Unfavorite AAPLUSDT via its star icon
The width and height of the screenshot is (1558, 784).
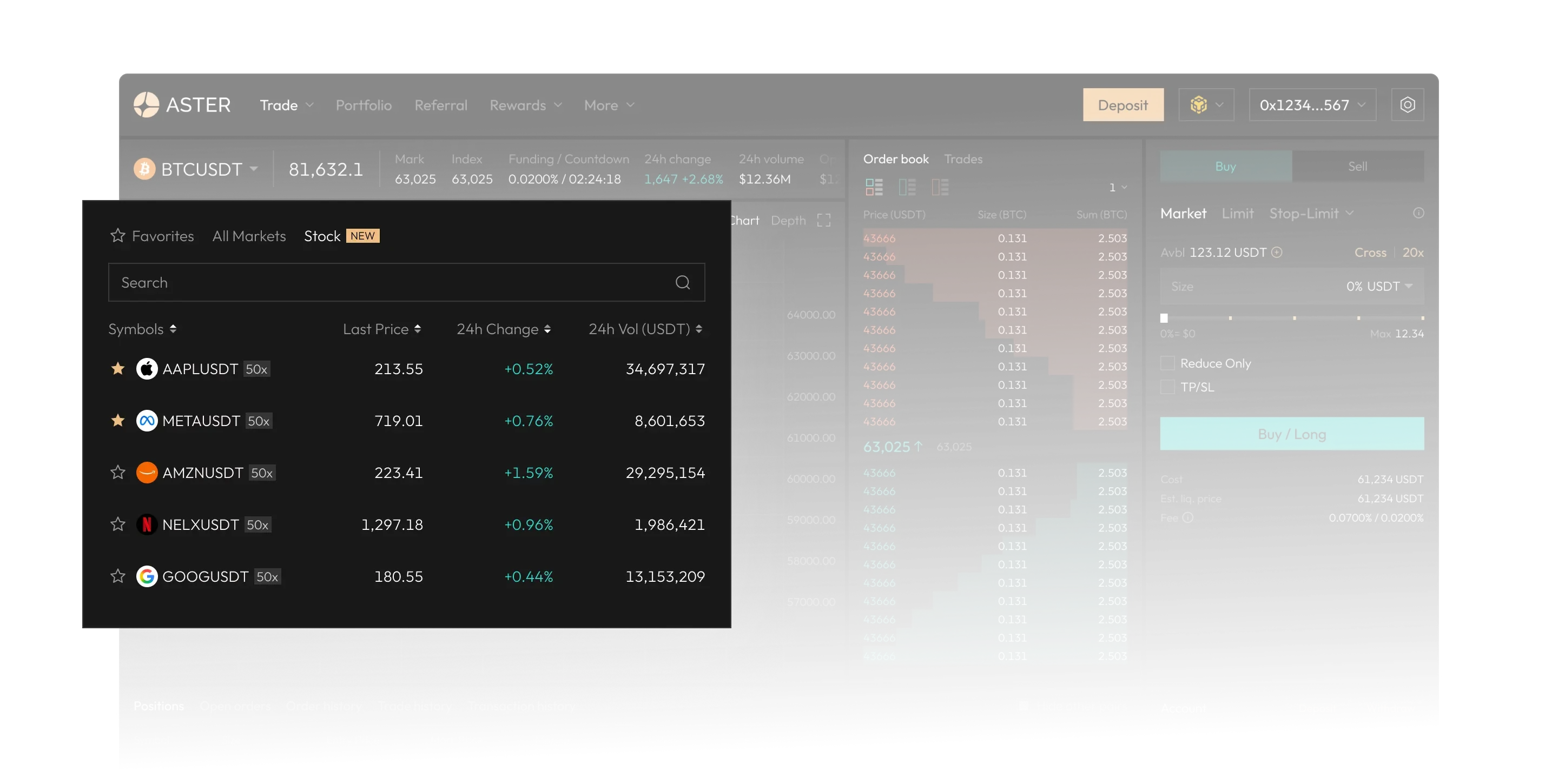(x=118, y=369)
